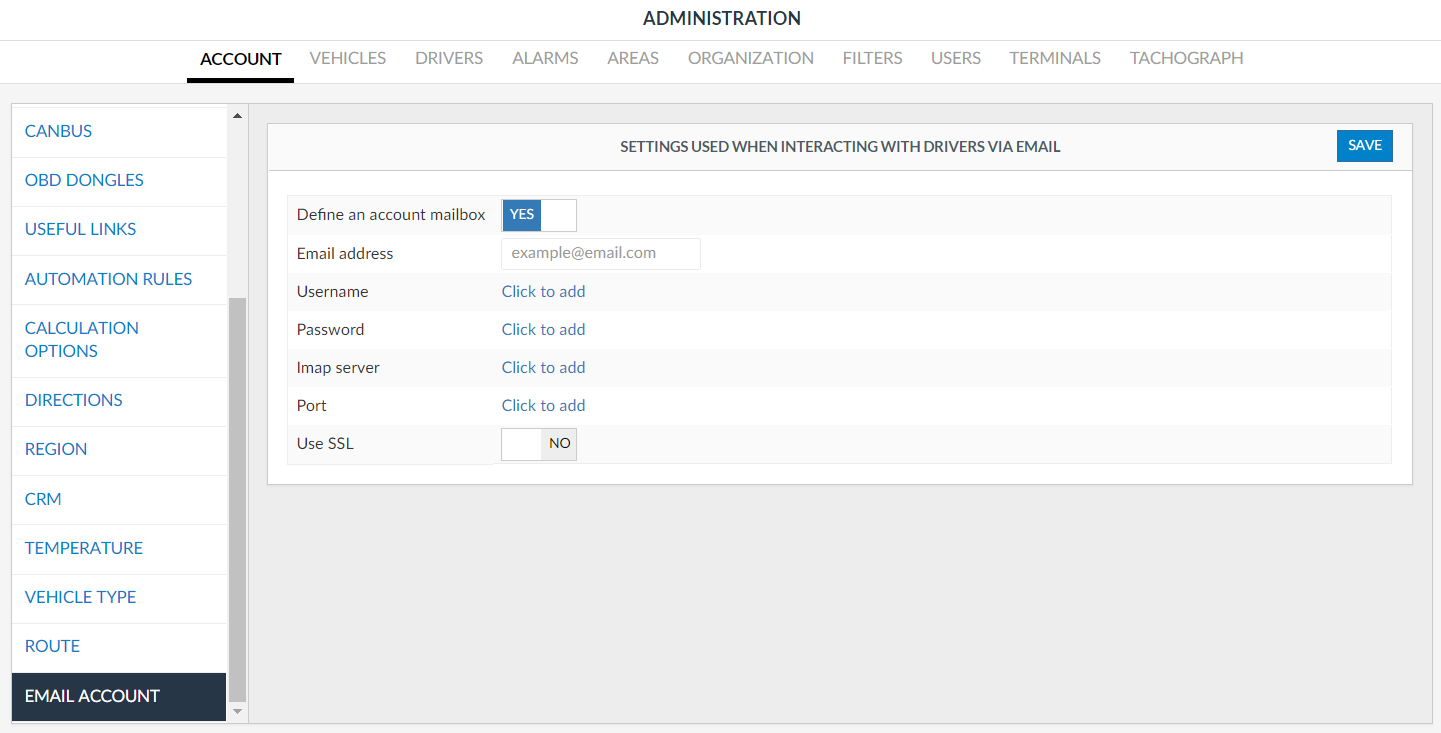Click to add Username value
Screen dimensions: 1441x733
[x=543, y=292]
